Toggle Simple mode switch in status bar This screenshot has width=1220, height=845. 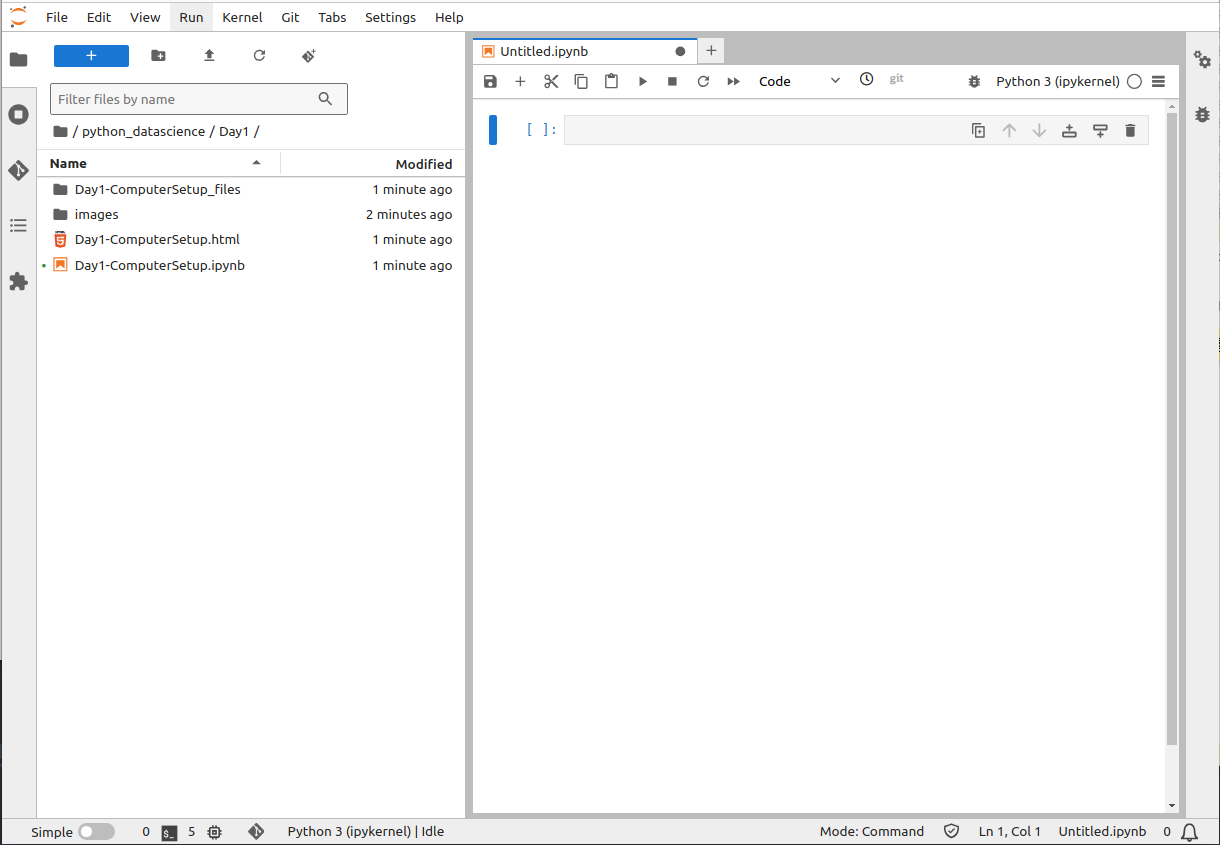pos(96,831)
